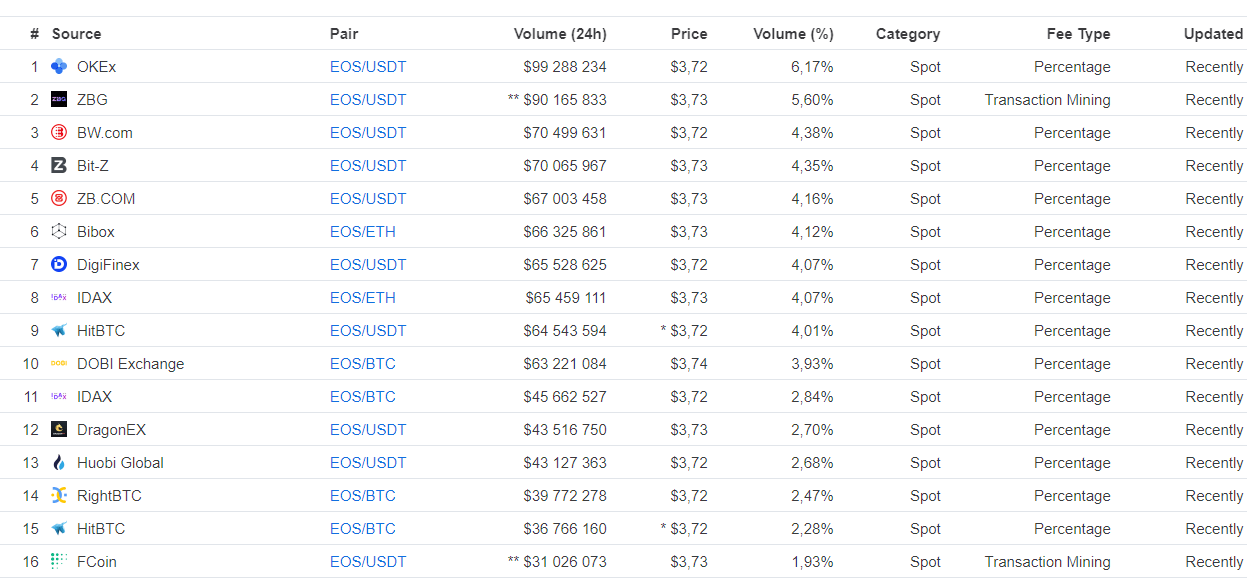Click the RightBTC logo icon

pos(59,496)
